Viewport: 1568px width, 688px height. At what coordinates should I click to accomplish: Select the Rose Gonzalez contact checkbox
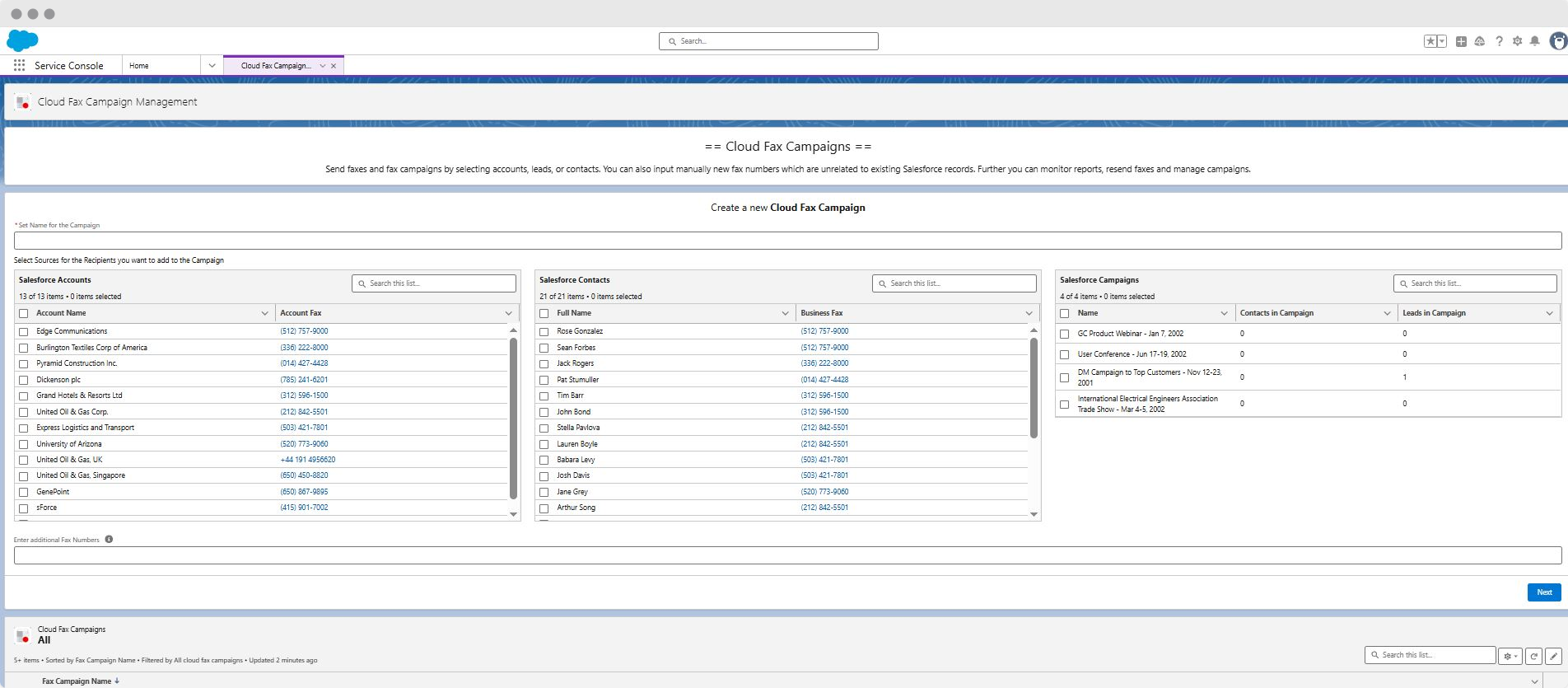(x=544, y=331)
